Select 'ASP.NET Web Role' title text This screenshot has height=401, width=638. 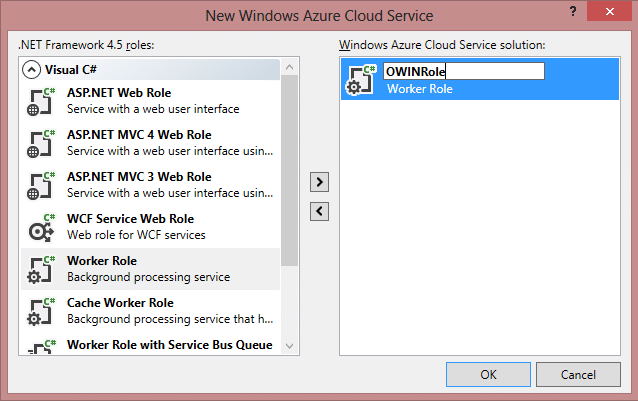(x=119, y=93)
